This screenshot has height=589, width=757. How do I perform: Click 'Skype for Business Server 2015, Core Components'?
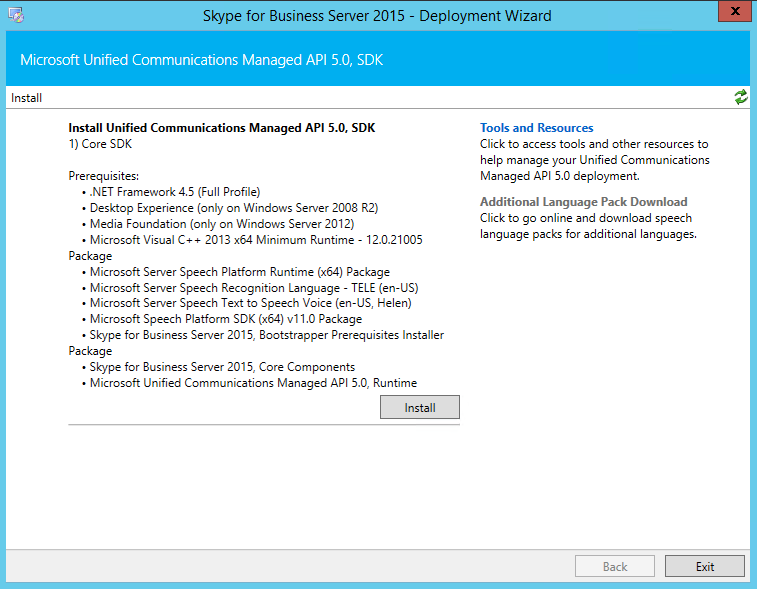pos(222,367)
